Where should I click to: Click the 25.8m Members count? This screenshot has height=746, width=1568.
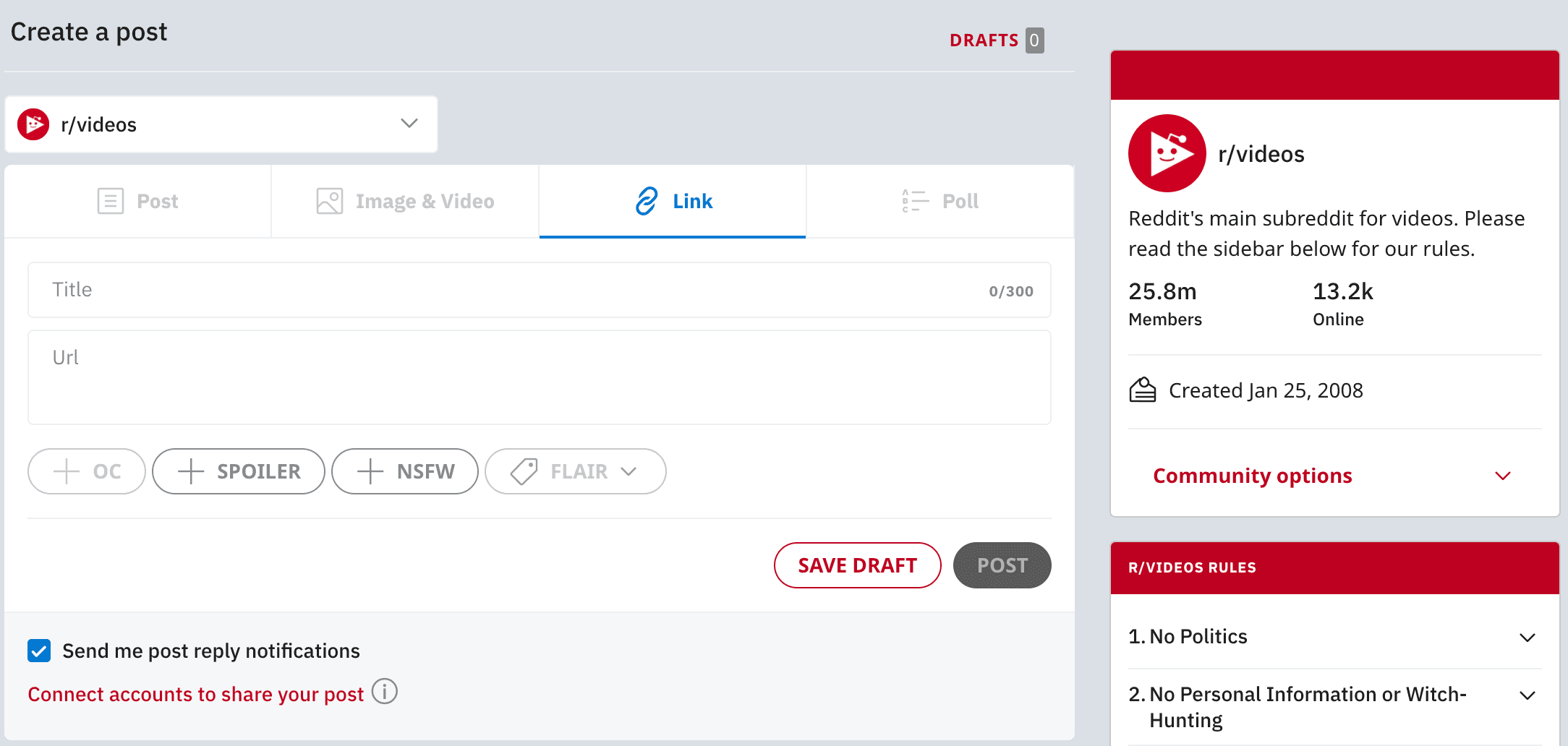click(x=1165, y=304)
